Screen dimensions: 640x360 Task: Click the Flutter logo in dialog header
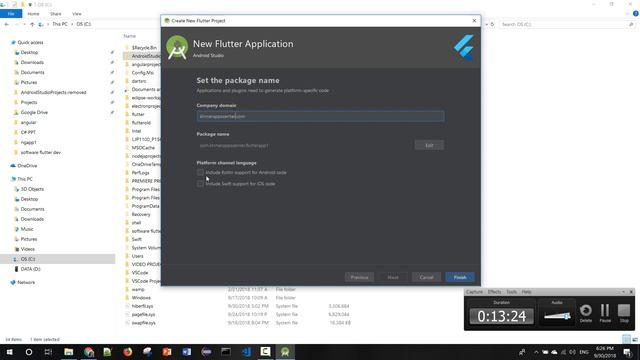(x=464, y=47)
